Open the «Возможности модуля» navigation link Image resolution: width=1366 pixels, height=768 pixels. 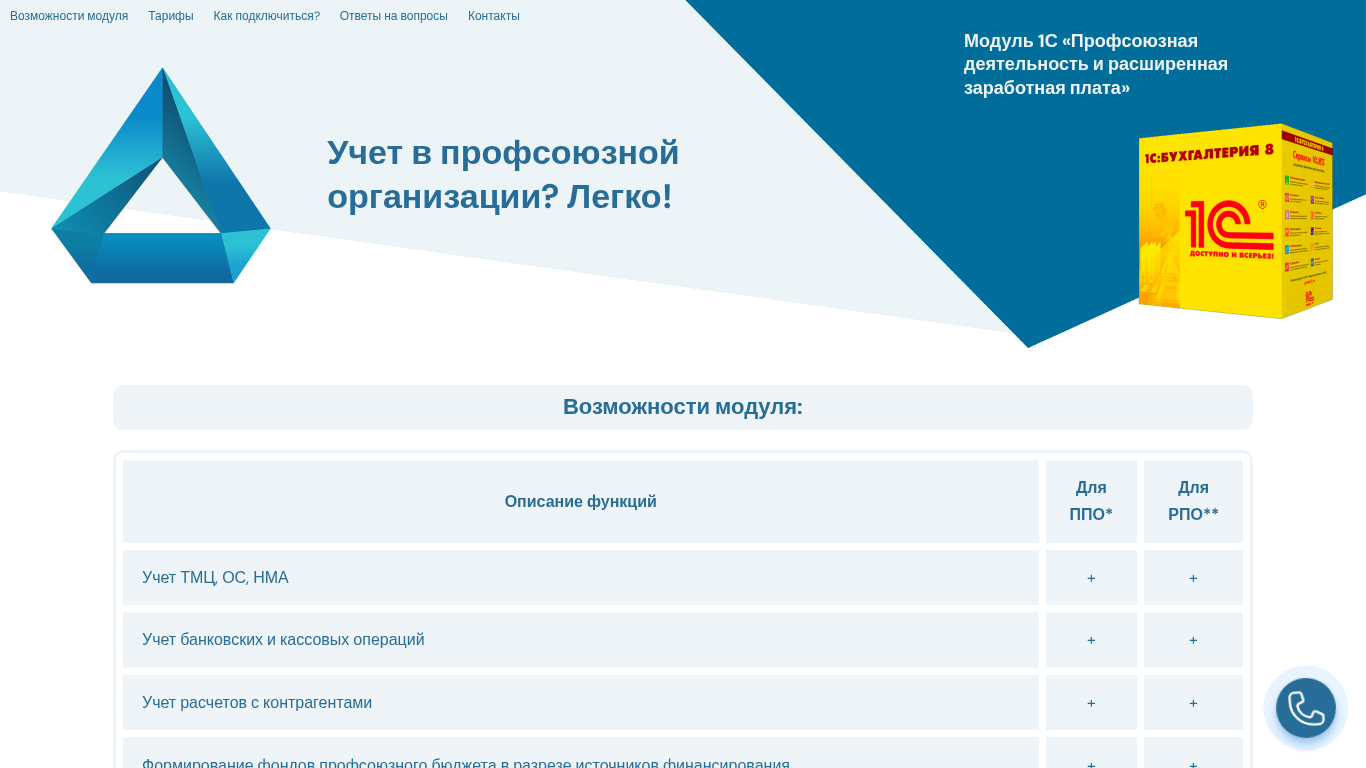[69, 16]
